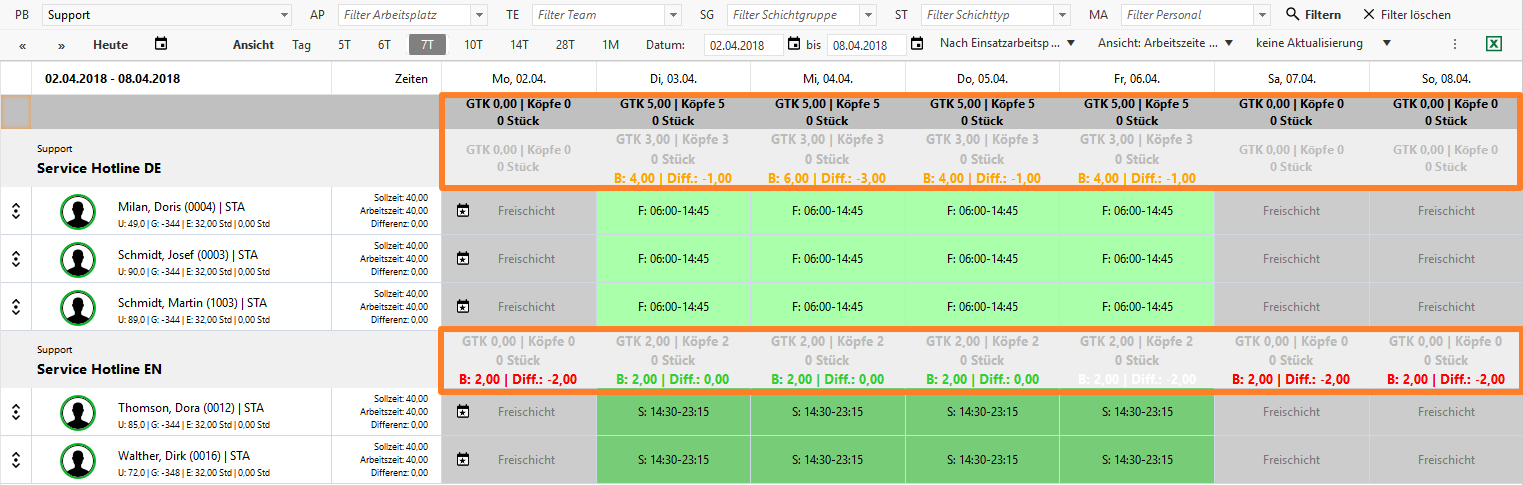
Task: Open the calendar picker next to Heute
Action: [161, 44]
